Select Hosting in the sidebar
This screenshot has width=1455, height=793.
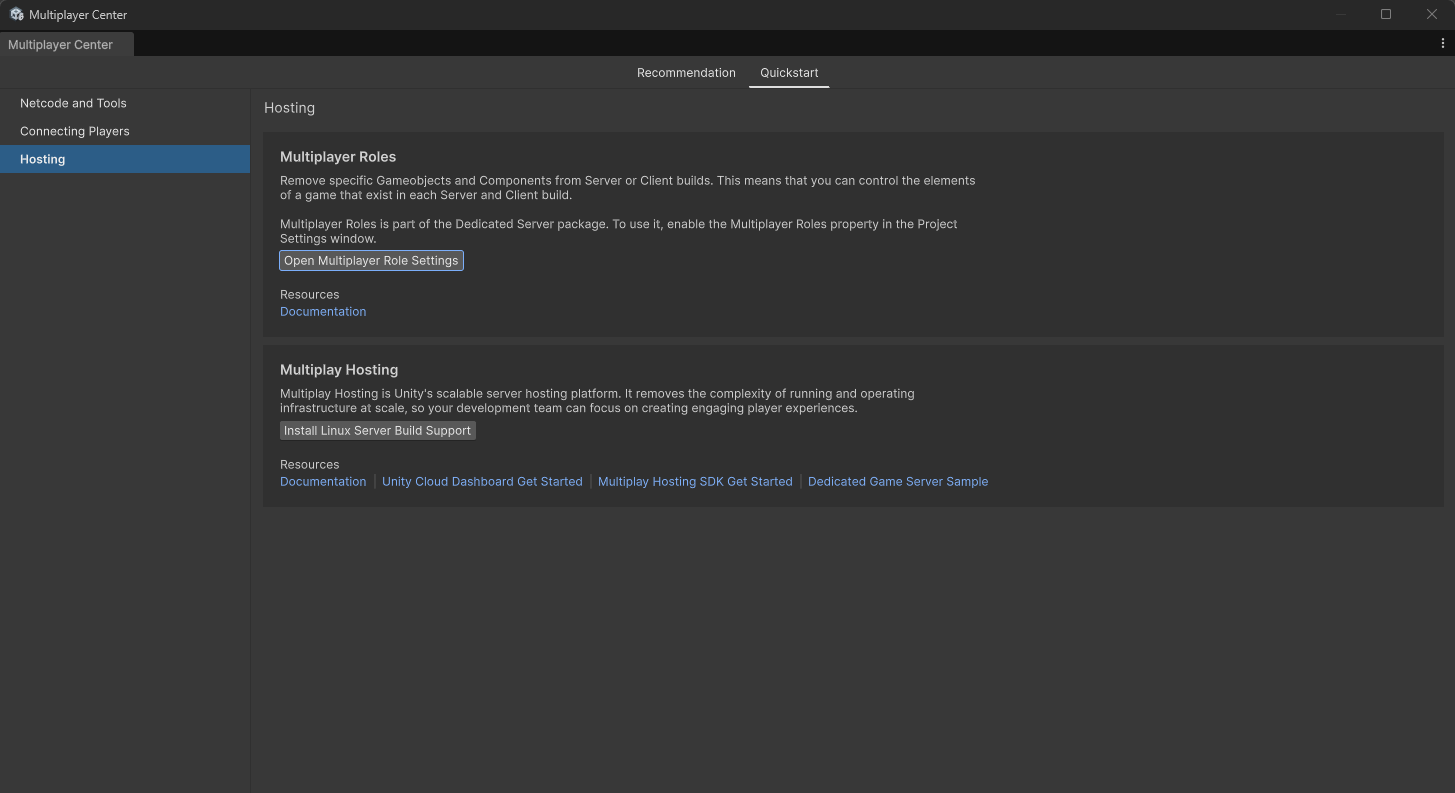point(125,159)
